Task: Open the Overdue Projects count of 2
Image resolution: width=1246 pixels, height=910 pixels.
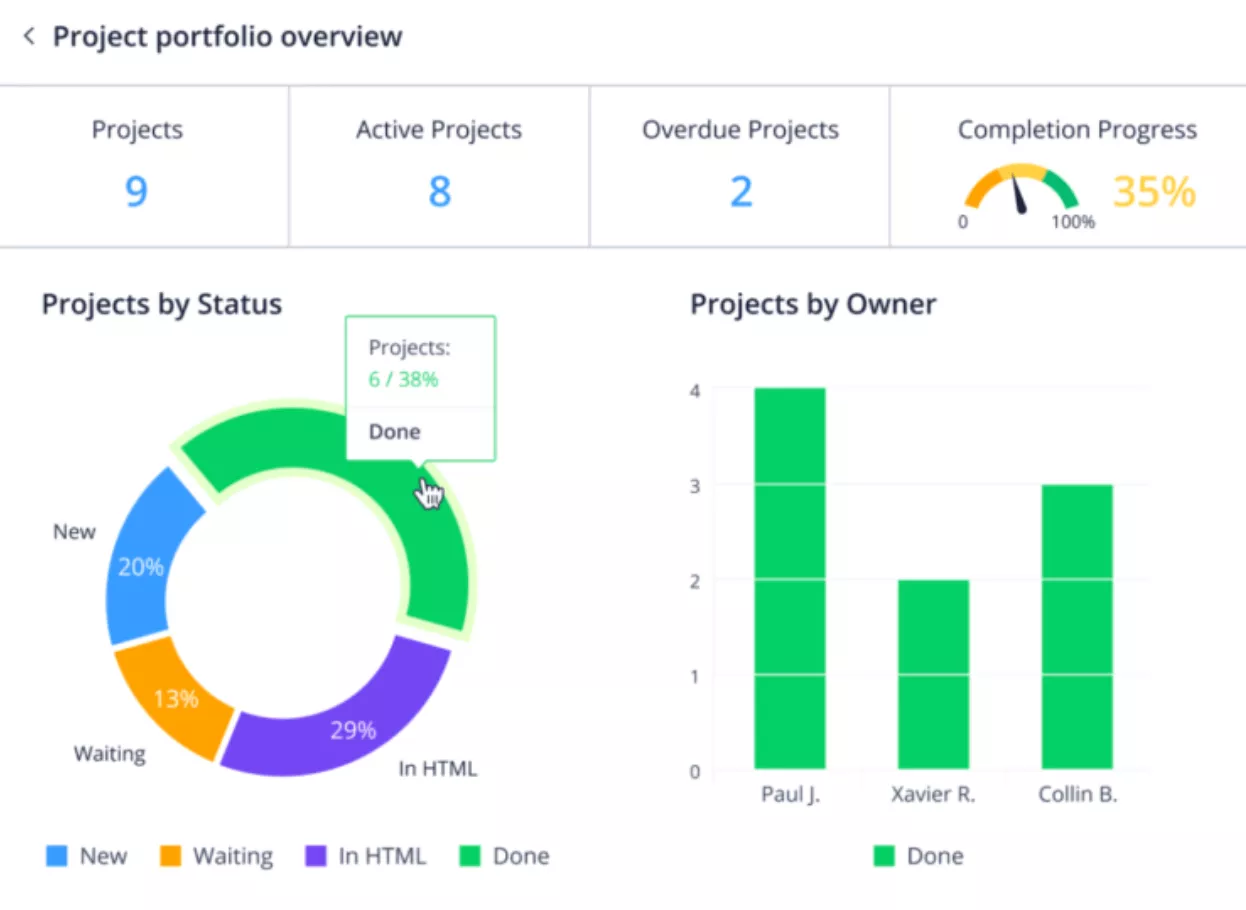Action: tap(740, 190)
